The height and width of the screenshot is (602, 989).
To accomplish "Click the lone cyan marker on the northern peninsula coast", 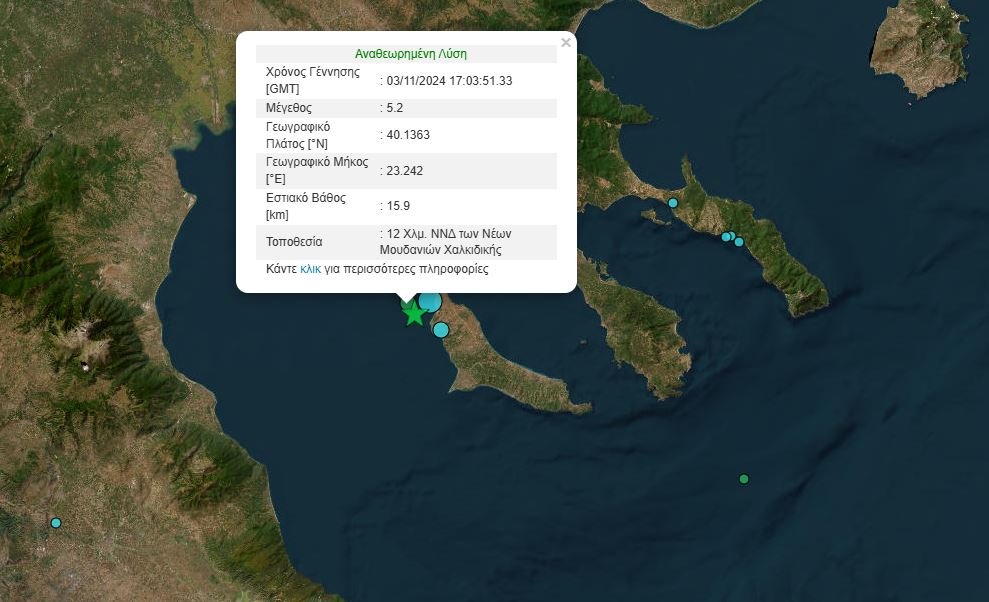I will [673, 203].
